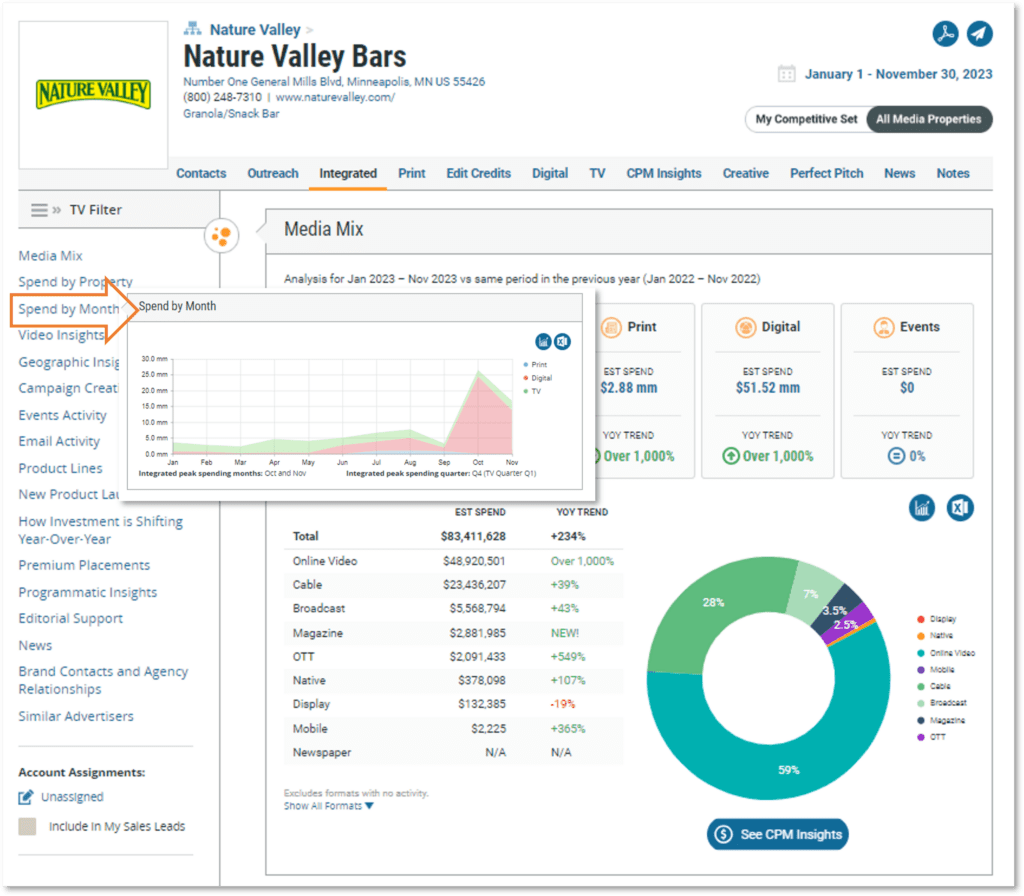
Task: Toggle Display in donut legend
Action: tap(936, 618)
